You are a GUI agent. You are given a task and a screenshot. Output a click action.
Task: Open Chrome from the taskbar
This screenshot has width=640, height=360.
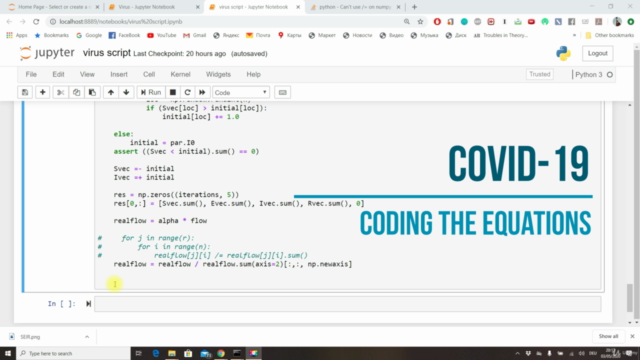coord(221,353)
